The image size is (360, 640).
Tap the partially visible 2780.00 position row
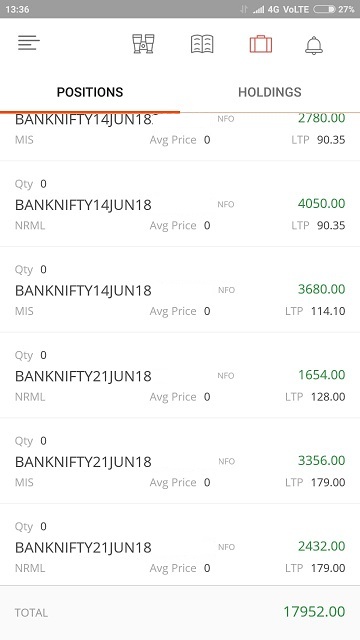pos(180,137)
